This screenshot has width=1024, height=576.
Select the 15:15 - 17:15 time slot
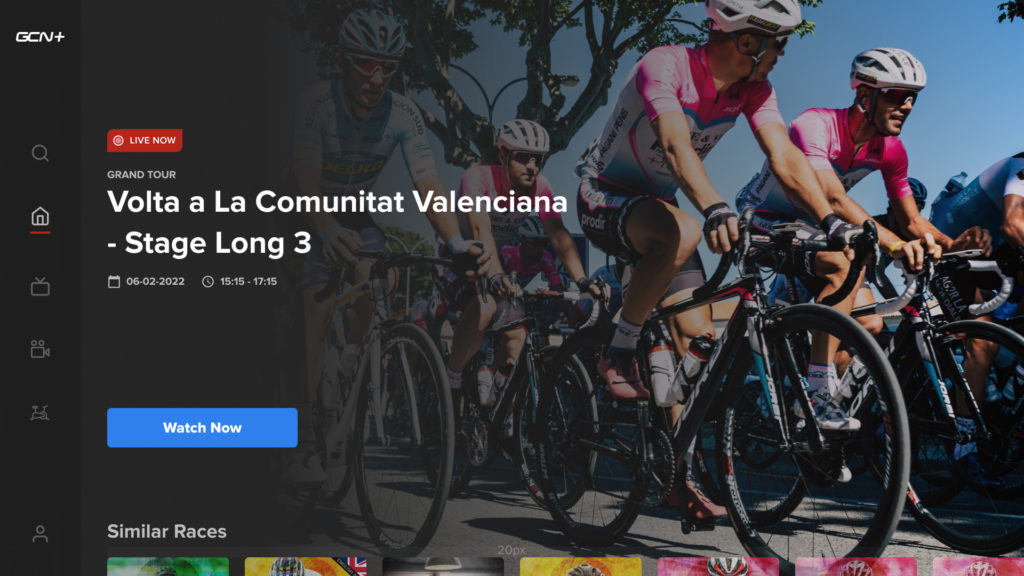point(239,281)
